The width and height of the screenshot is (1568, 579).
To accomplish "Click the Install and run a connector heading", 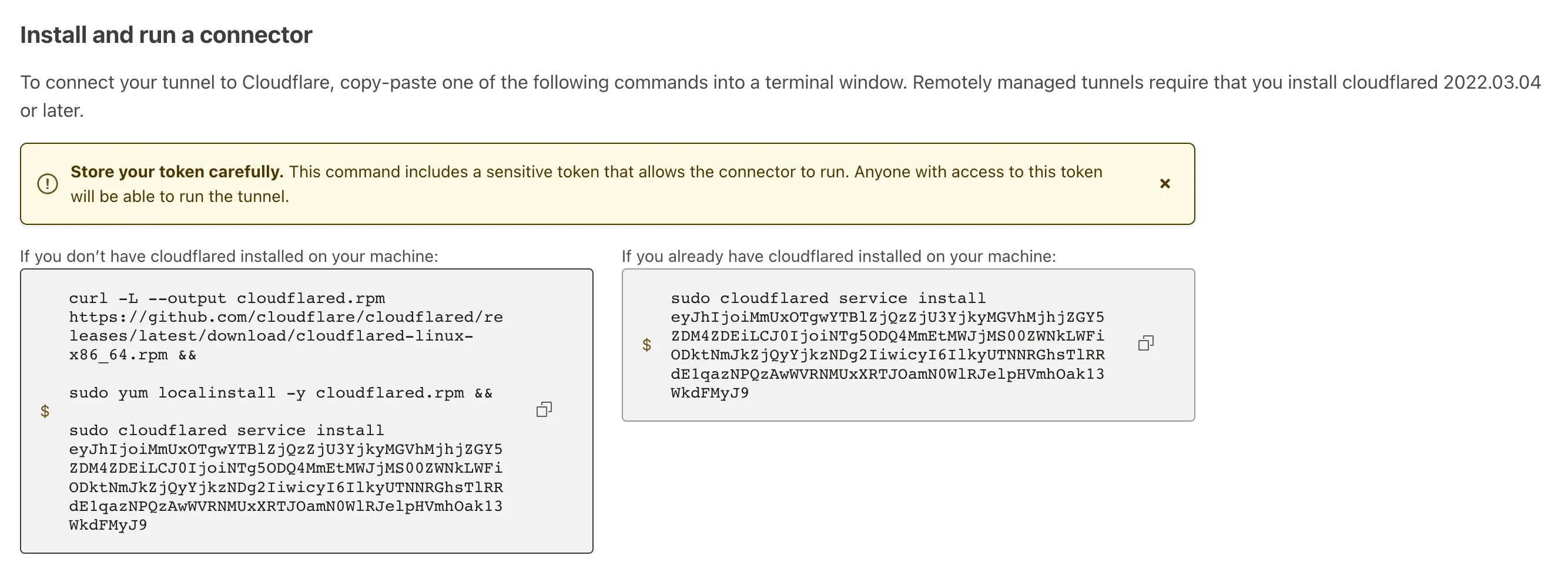I will pos(166,35).
